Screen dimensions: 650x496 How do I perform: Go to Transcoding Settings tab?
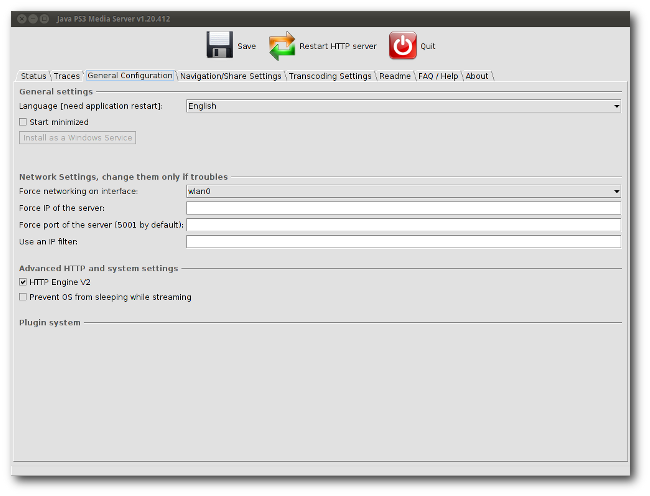coord(330,76)
